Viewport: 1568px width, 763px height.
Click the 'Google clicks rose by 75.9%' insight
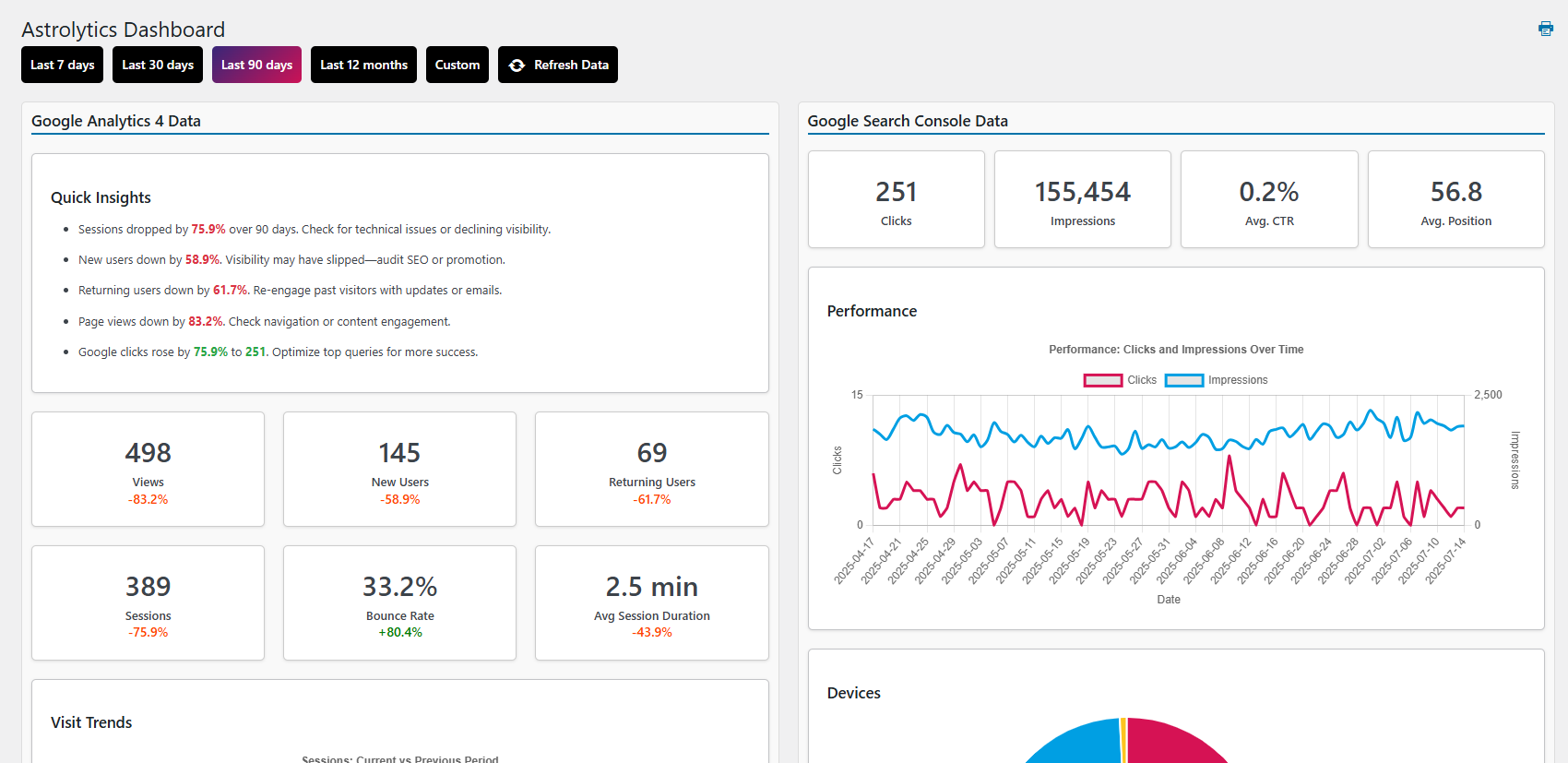278,352
